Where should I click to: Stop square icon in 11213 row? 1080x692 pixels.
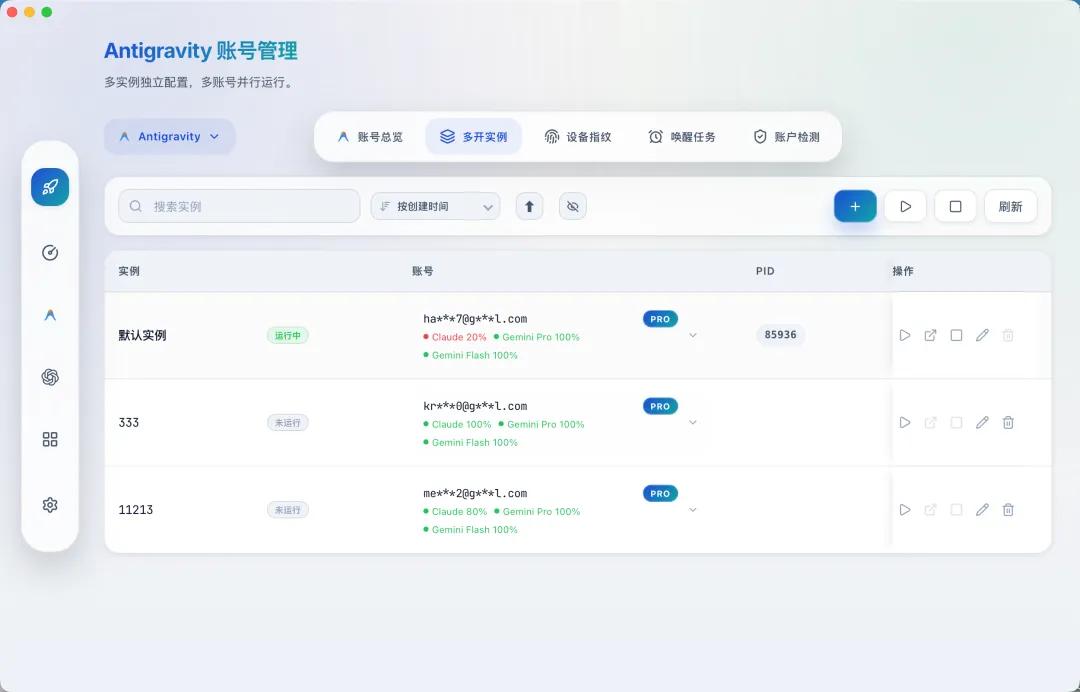[x=956, y=510]
